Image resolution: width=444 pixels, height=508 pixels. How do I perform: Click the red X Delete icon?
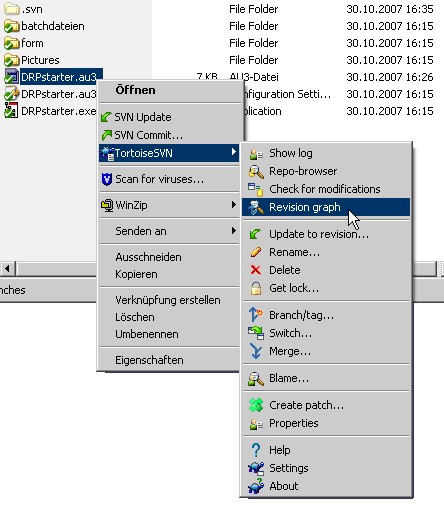click(256, 270)
